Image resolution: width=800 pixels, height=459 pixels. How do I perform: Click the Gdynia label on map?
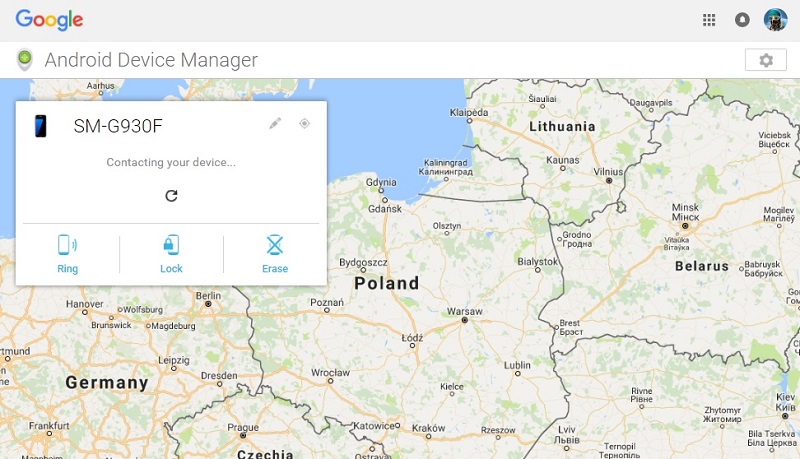[381, 182]
